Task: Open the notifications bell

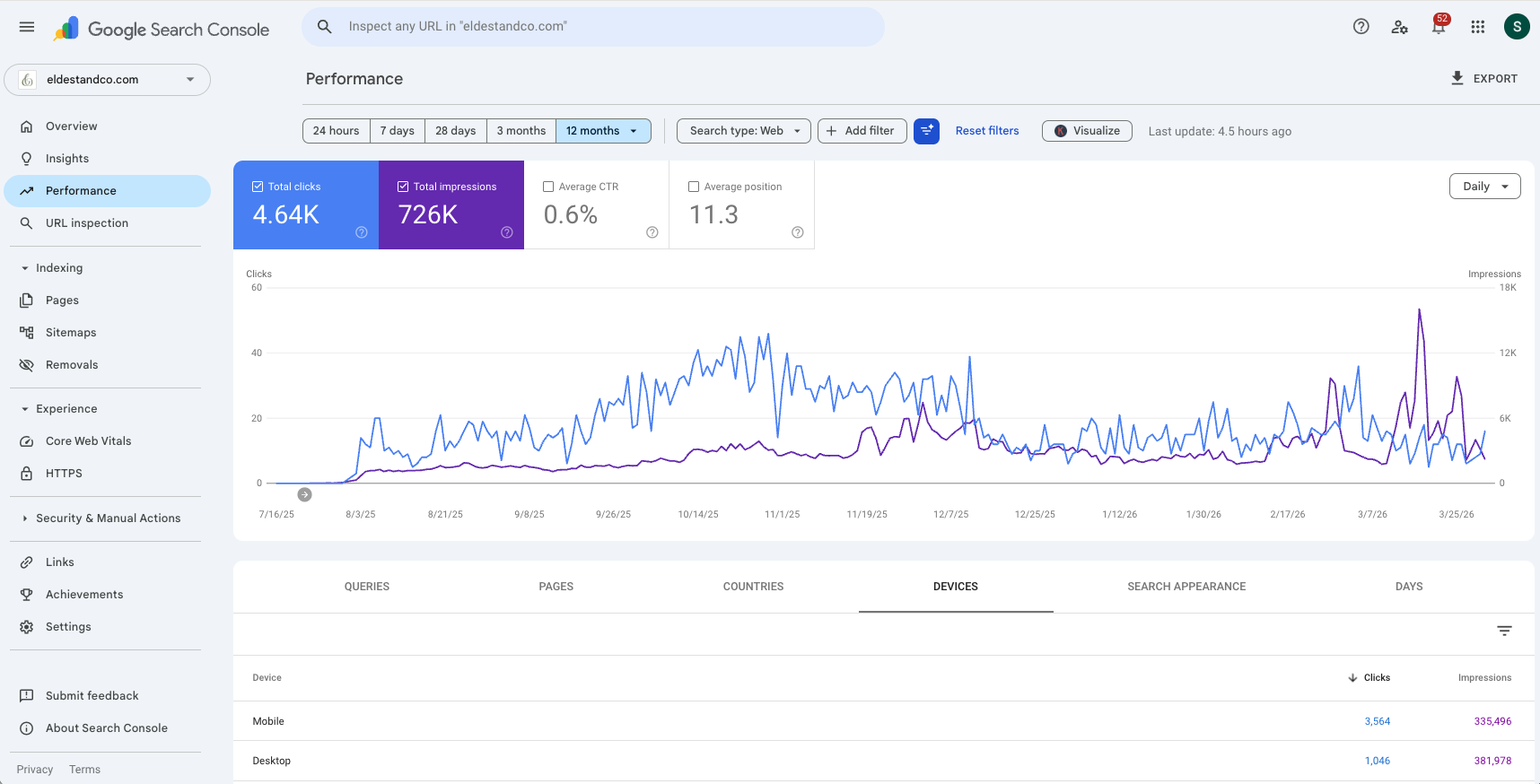Action: pyautogui.click(x=1439, y=27)
